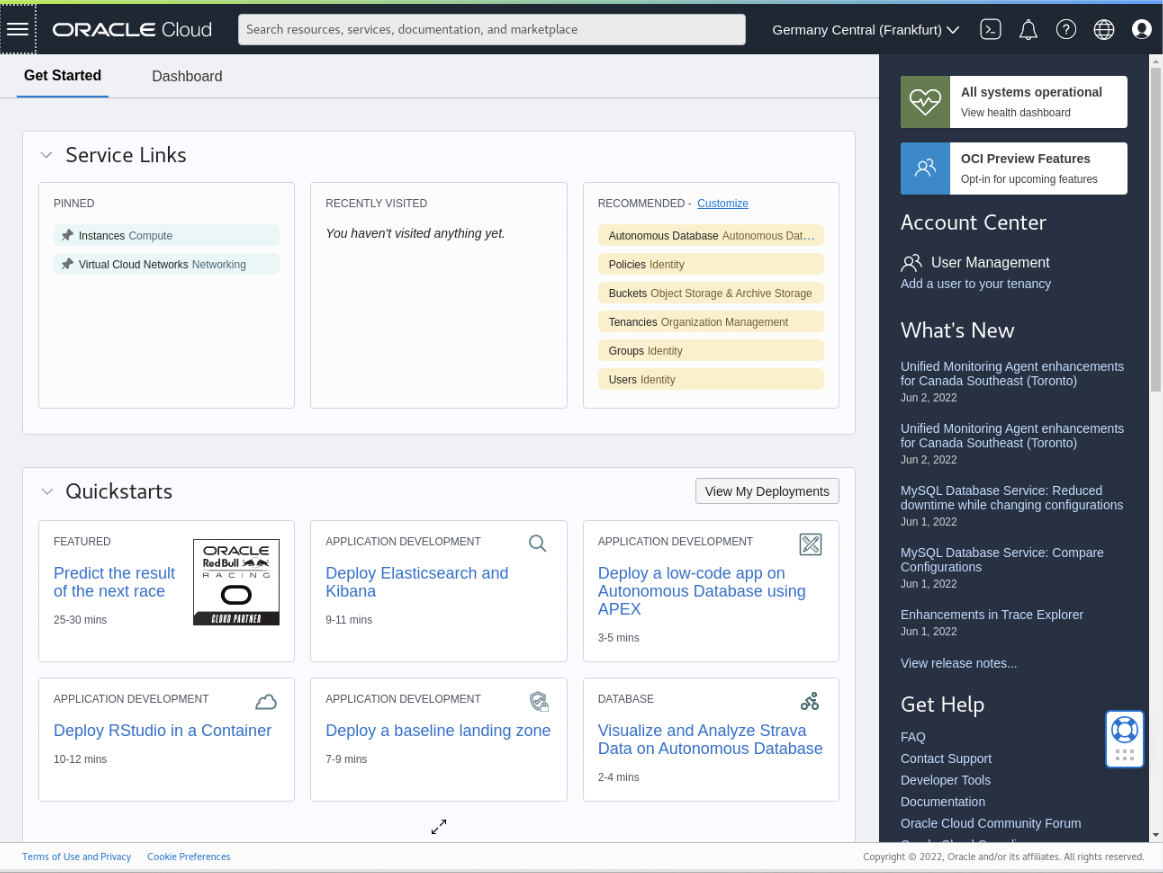Open the Contact Support link

click(x=946, y=759)
